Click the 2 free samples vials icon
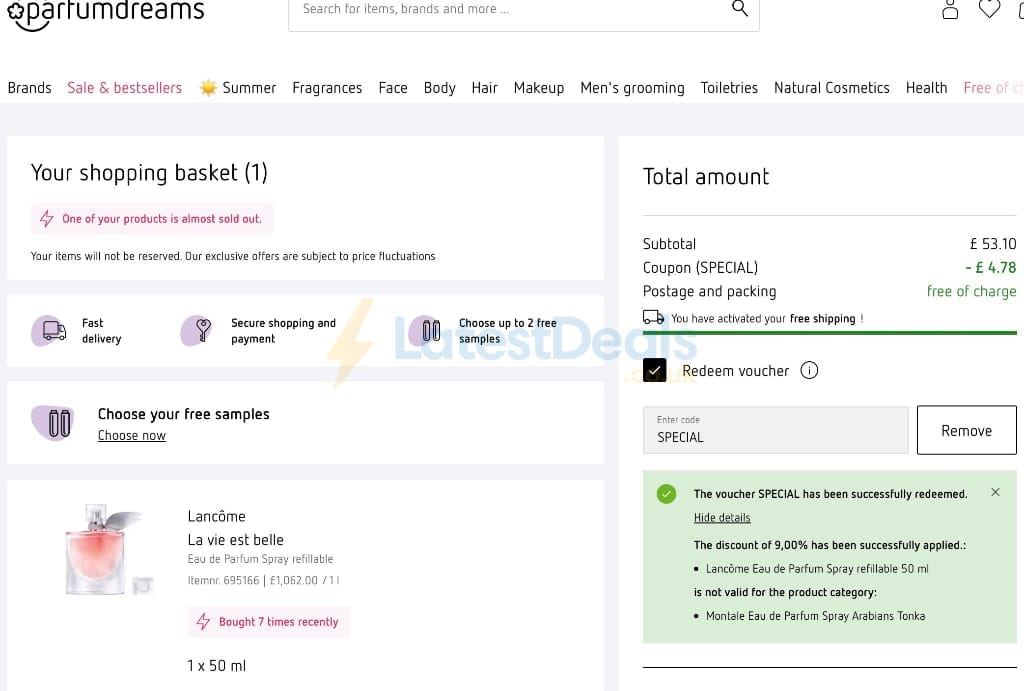The image size is (1024, 691). tap(426, 330)
